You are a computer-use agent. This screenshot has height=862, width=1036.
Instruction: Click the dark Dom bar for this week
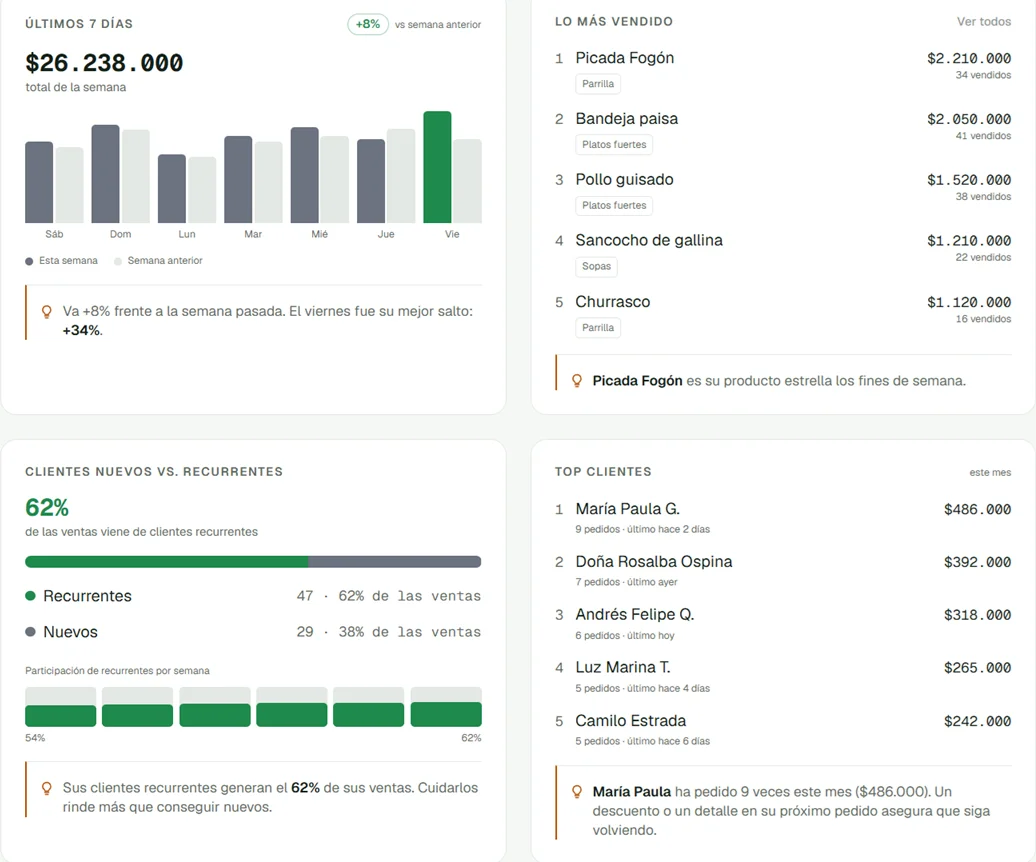(105, 174)
